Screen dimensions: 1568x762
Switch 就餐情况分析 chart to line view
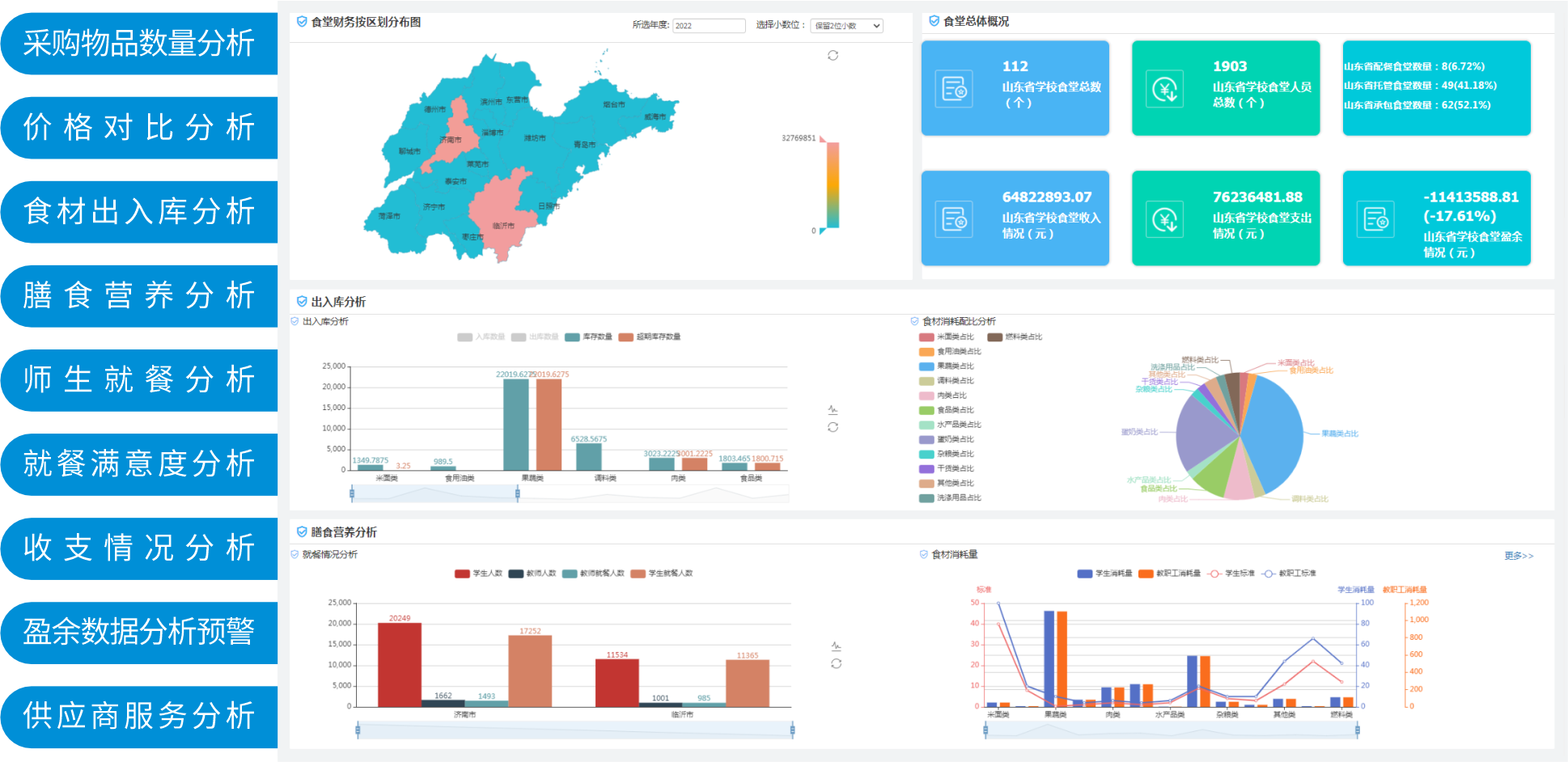(x=836, y=646)
